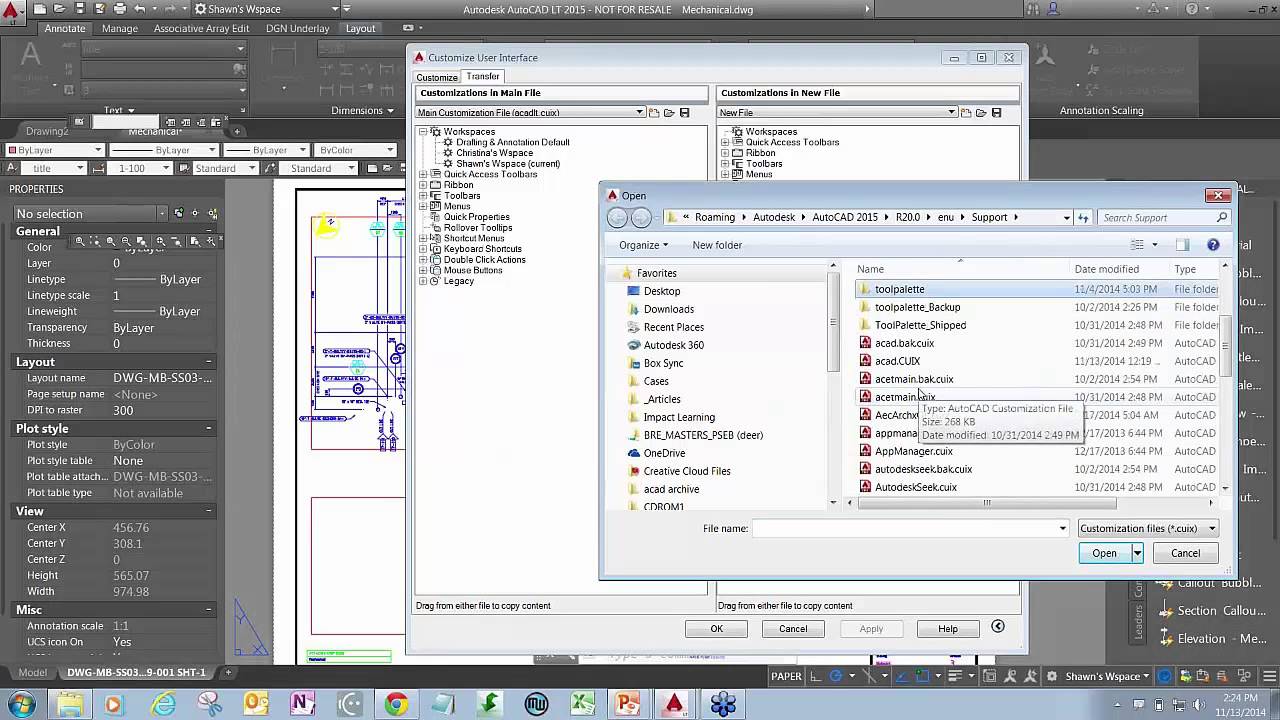Click open-file icon in Customizations in New File pane
Image resolution: width=1280 pixels, height=720 pixels.
click(x=981, y=113)
